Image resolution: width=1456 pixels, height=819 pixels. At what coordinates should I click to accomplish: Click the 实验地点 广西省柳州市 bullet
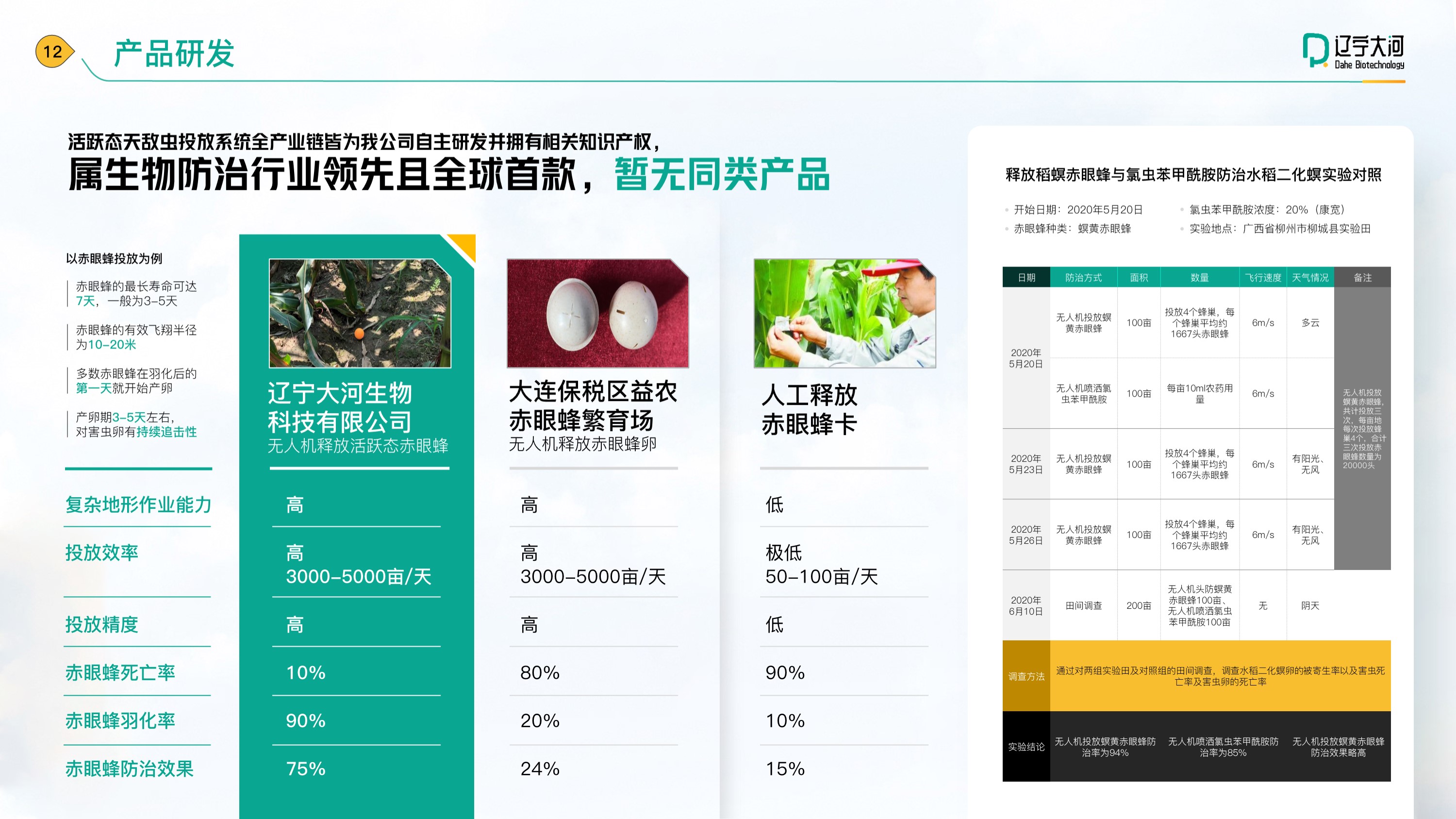(x=1280, y=228)
